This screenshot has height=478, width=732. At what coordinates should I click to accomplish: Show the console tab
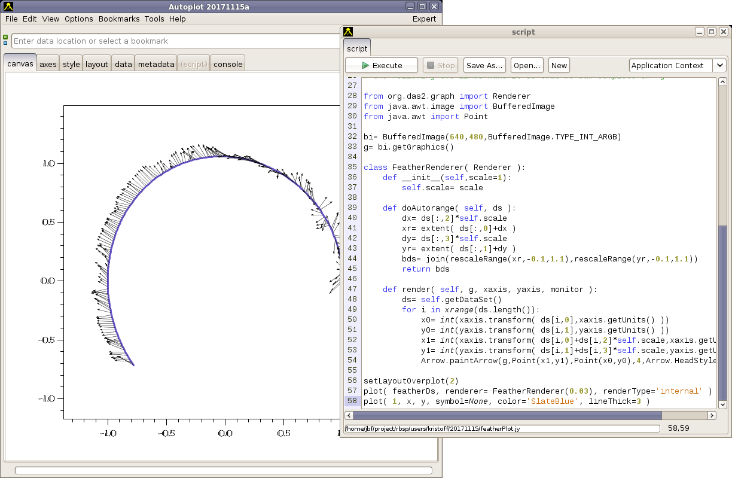[x=227, y=64]
